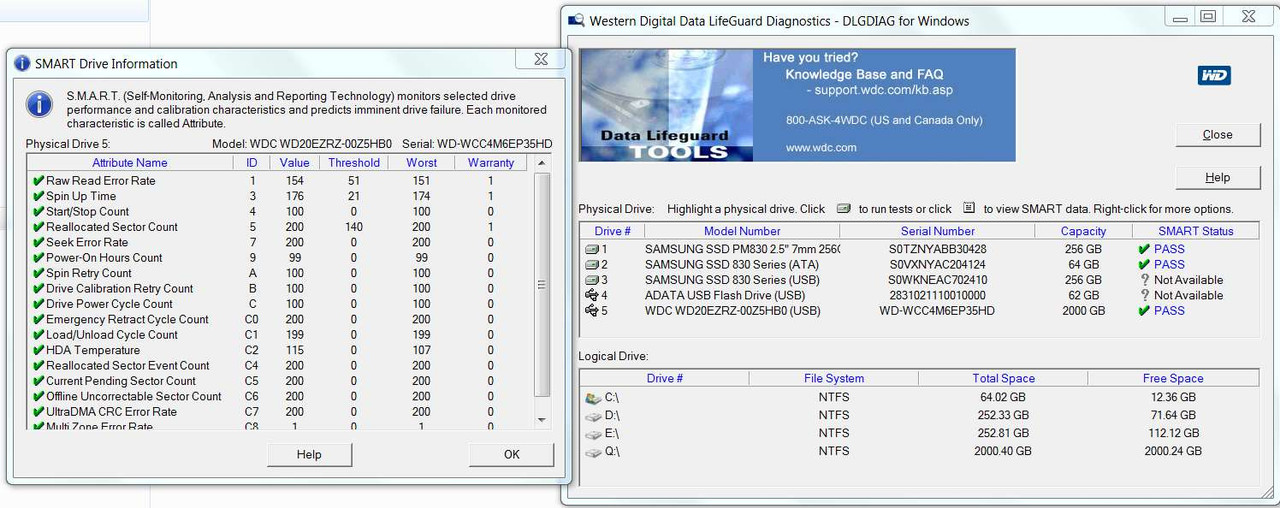Select SAMSUNG SSD 830 Series (ATA) row
The image size is (1280, 508).
pyautogui.click(x=919, y=265)
